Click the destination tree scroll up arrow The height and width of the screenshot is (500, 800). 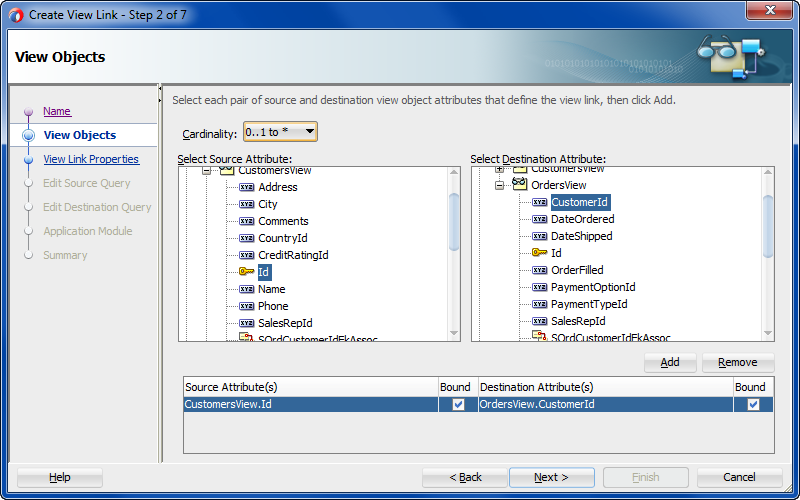[x=768, y=173]
